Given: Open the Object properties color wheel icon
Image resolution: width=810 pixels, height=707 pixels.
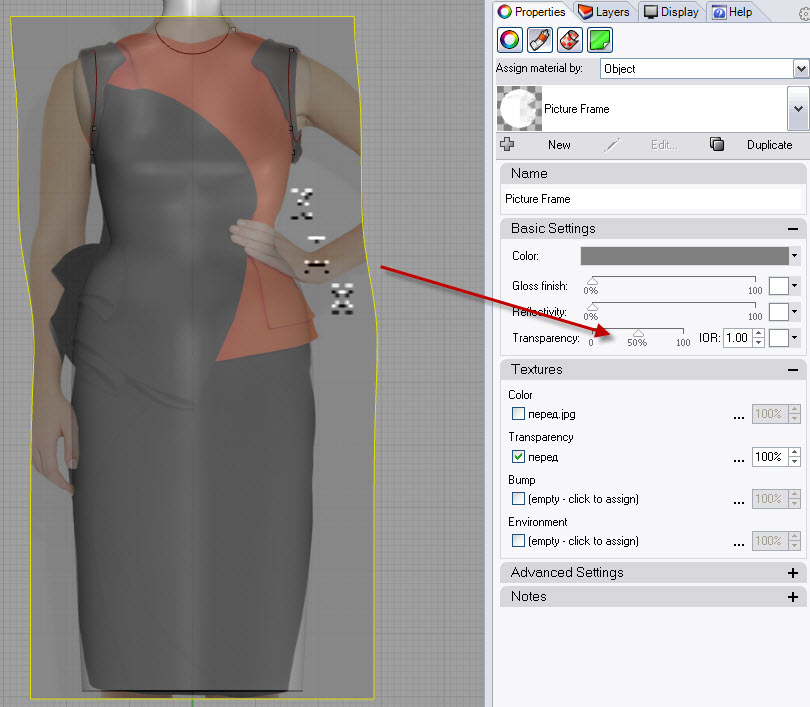Looking at the screenshot, I should coord(509,40).
